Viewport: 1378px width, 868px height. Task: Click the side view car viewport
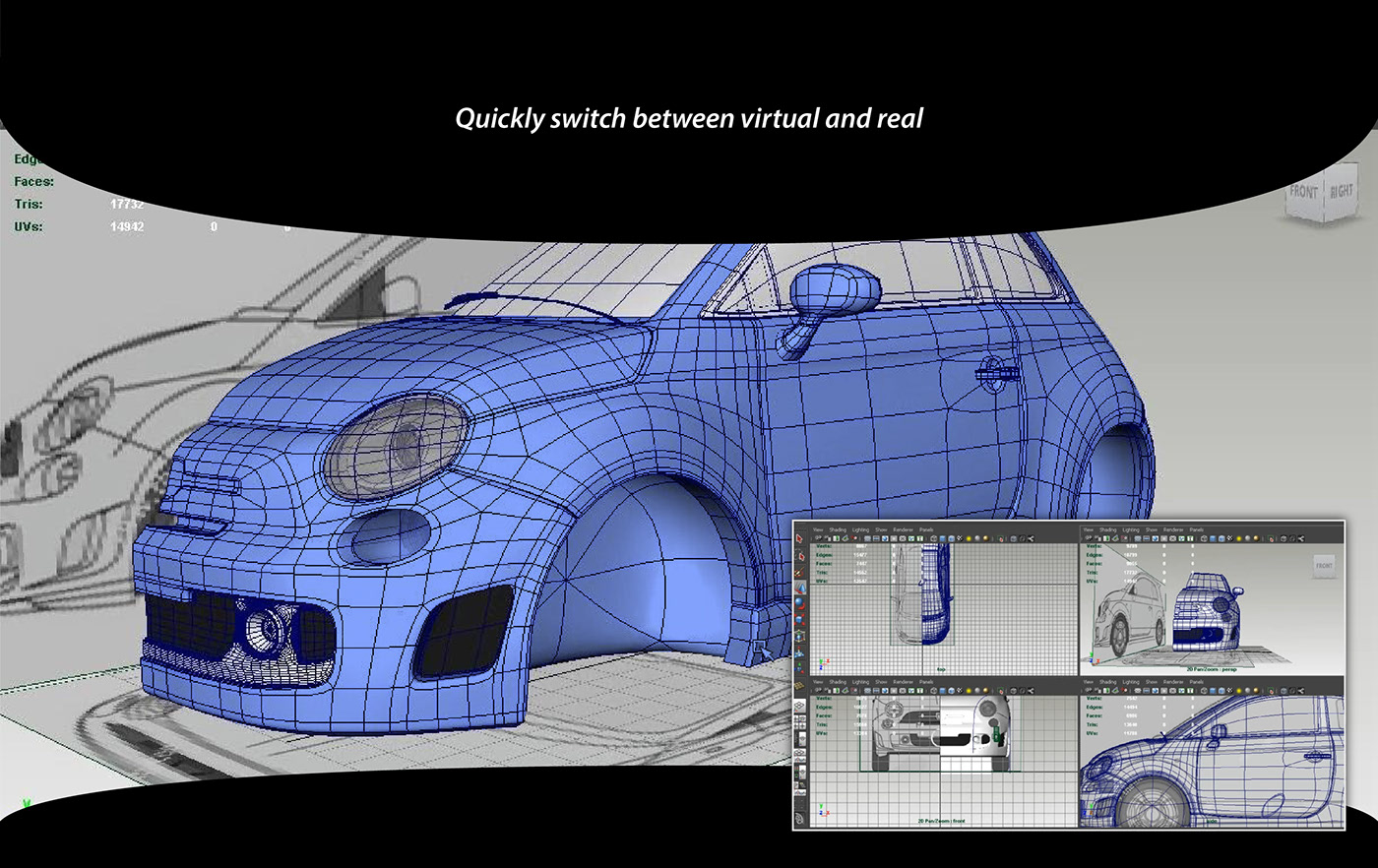click(x=1213, y=759)
